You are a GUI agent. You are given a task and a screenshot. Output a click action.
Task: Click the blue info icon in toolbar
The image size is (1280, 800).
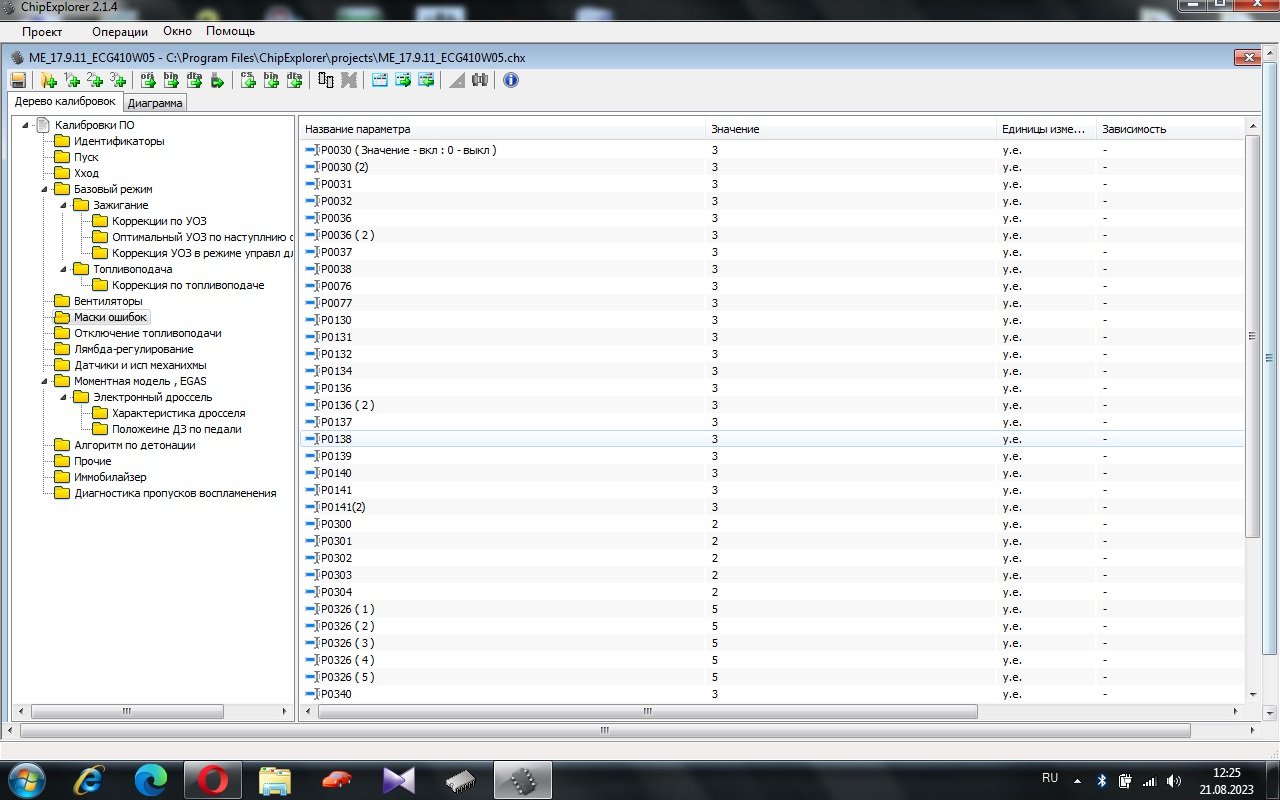tap(511, 80)
